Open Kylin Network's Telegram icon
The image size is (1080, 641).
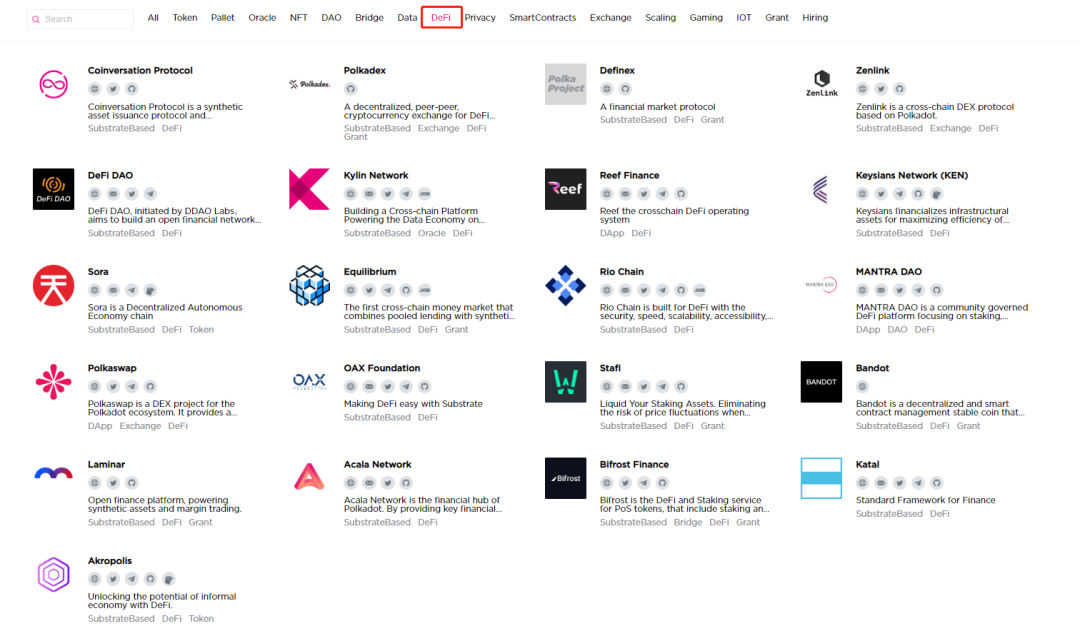click(x=406, y=193)
